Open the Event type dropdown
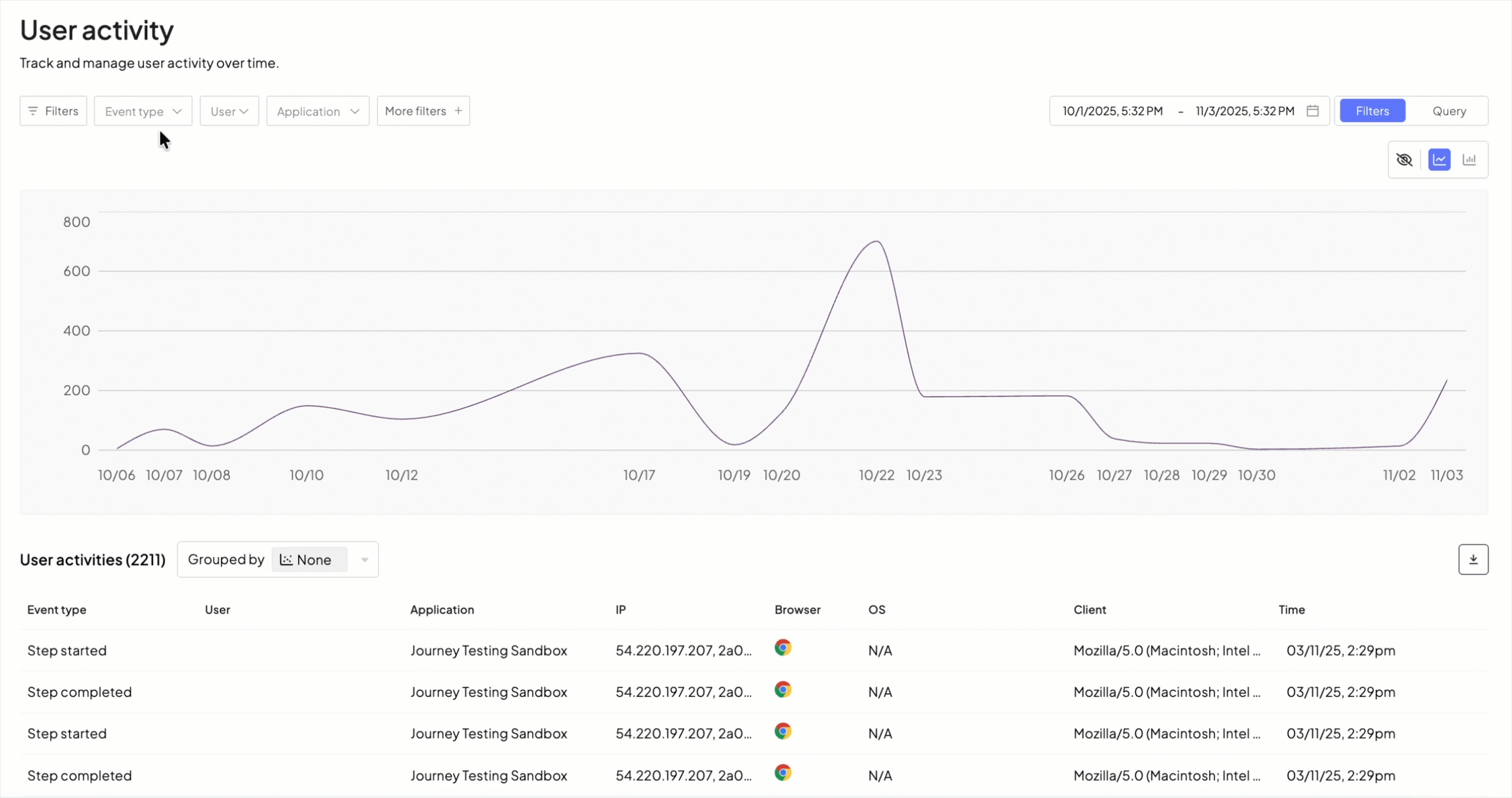The image size is (1512, 798). (x=143, y=111)
